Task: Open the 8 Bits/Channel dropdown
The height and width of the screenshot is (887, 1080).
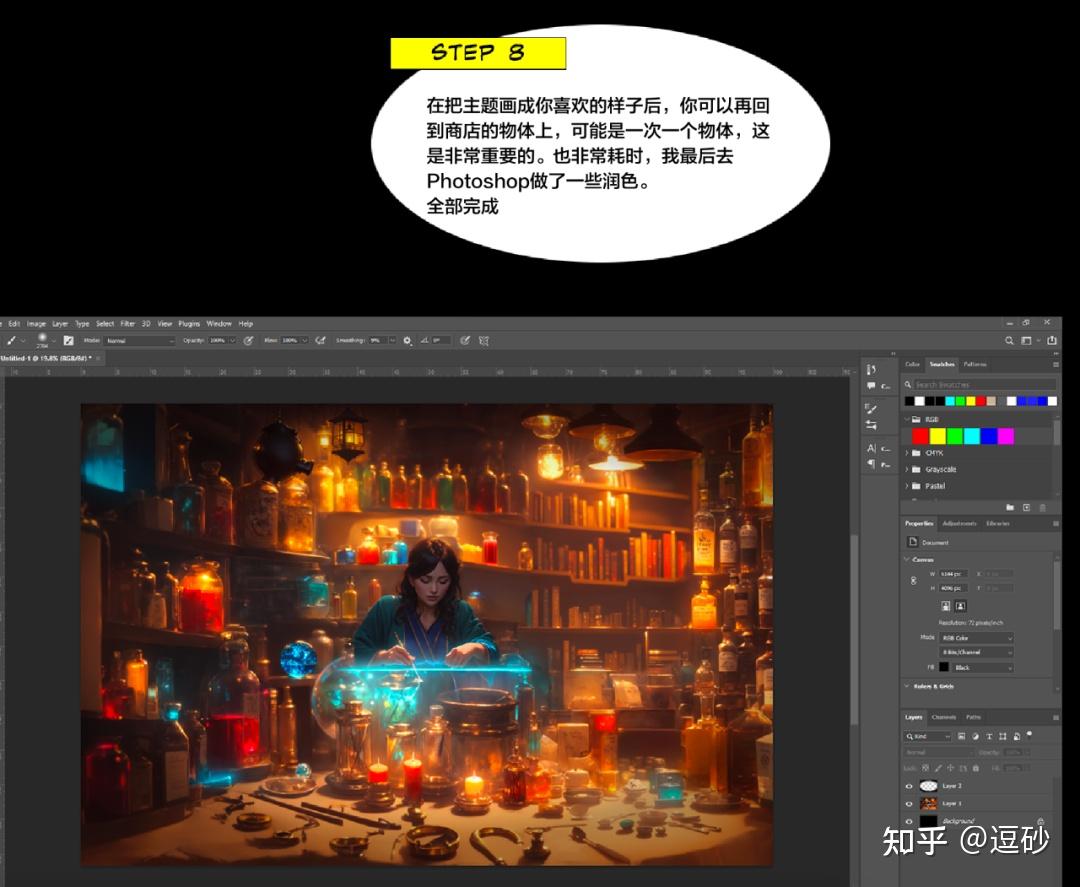Action: (977, 652)
